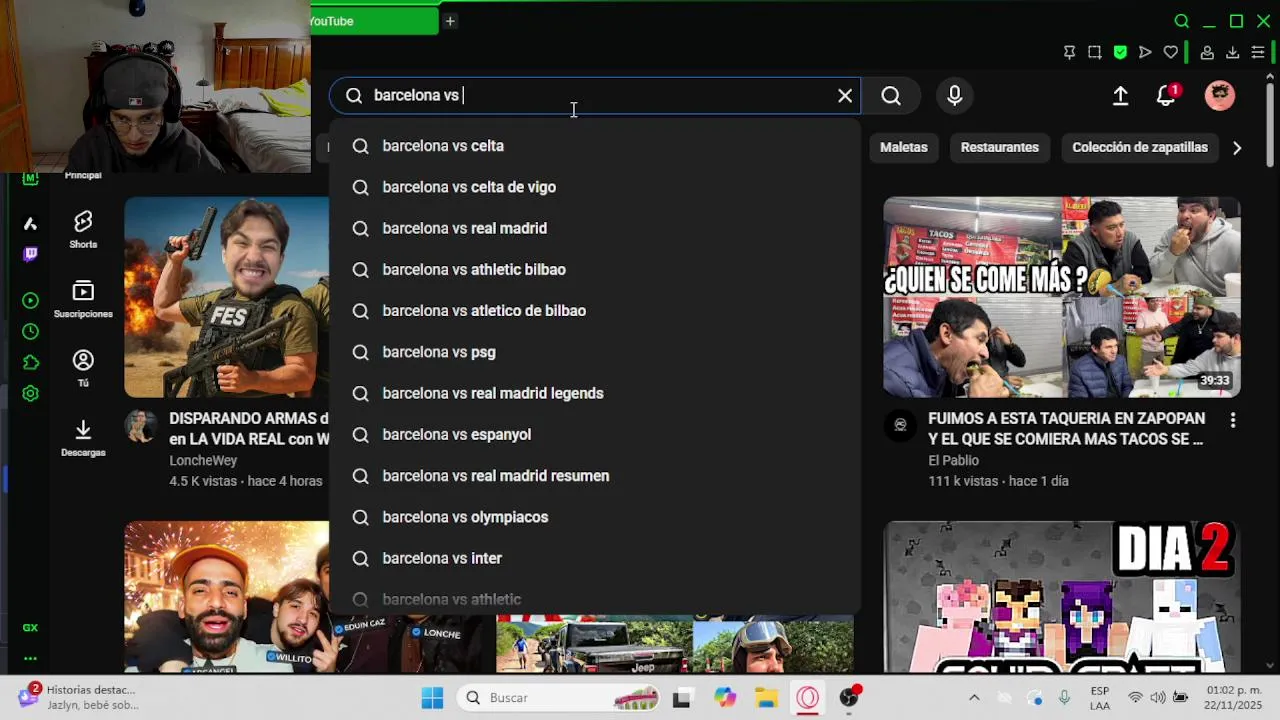1280x720 pixels.
Task: Open the browser tab search magnifier
Action: [x=1182, y=21]
